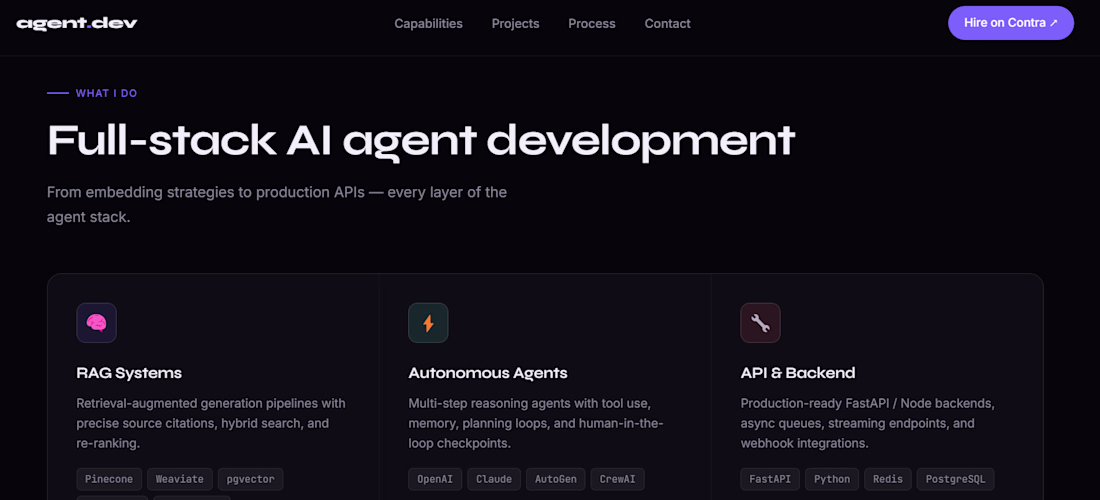Jump to the Contact section
The width and height of the screenshot is (1100, 500).
668,24
